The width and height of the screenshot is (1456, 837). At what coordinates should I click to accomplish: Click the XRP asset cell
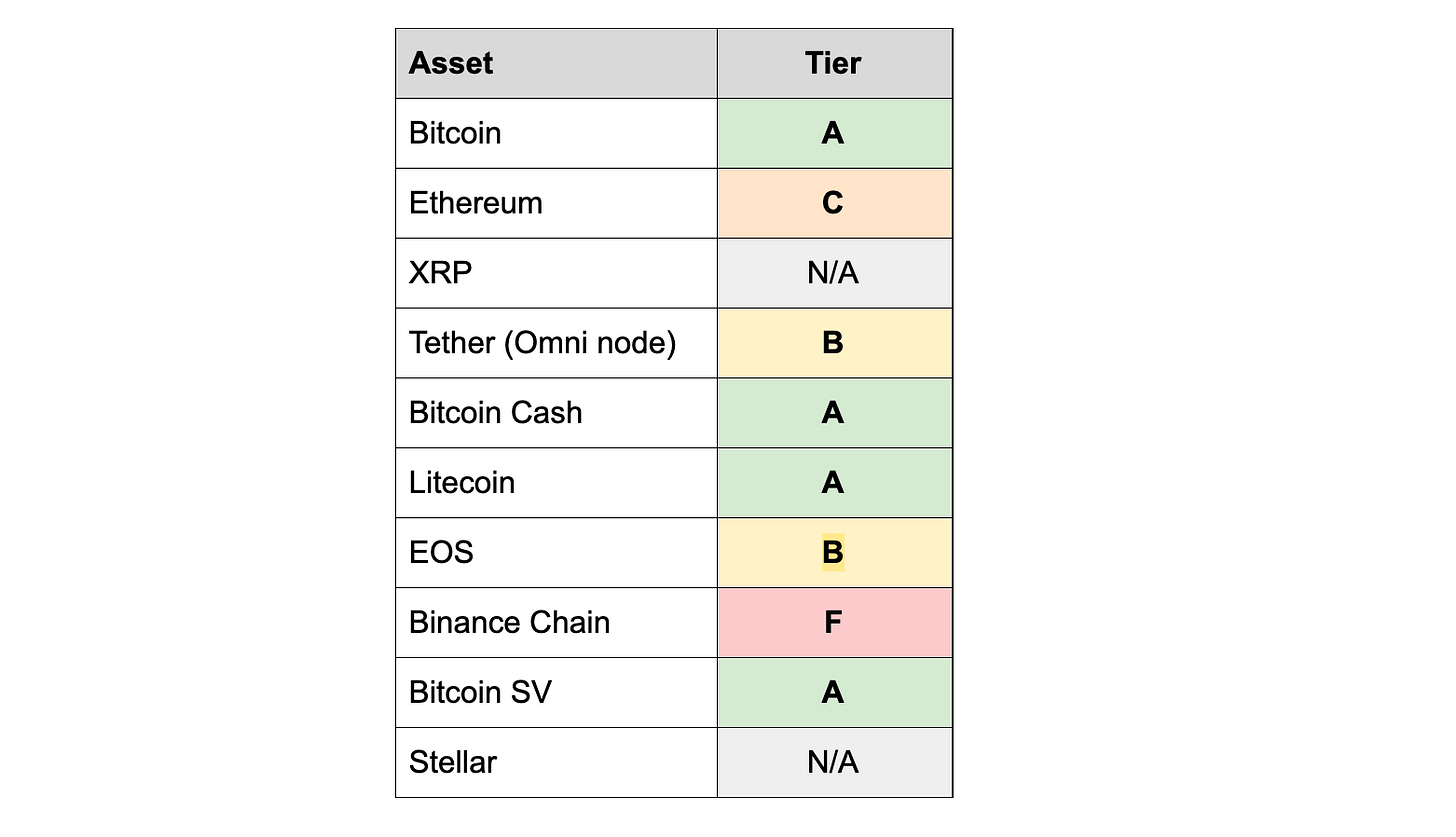(556, 273)
